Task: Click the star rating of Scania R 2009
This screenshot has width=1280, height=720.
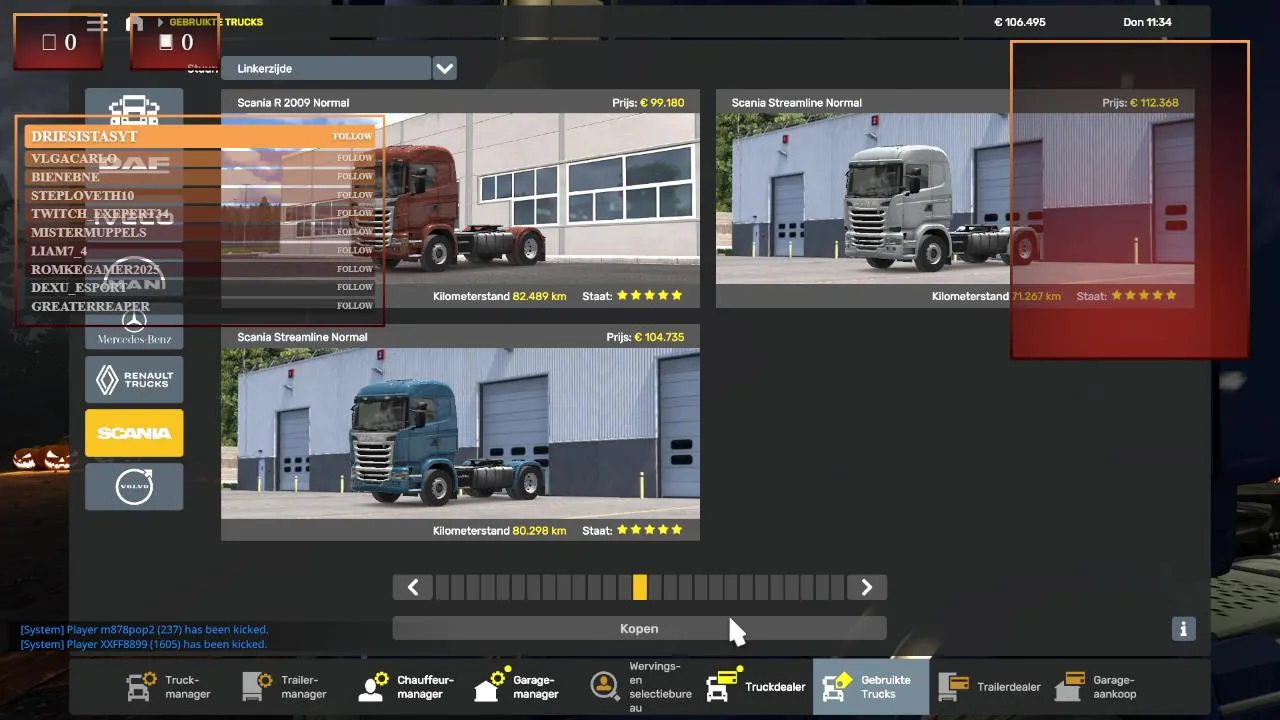Action: 649,296
